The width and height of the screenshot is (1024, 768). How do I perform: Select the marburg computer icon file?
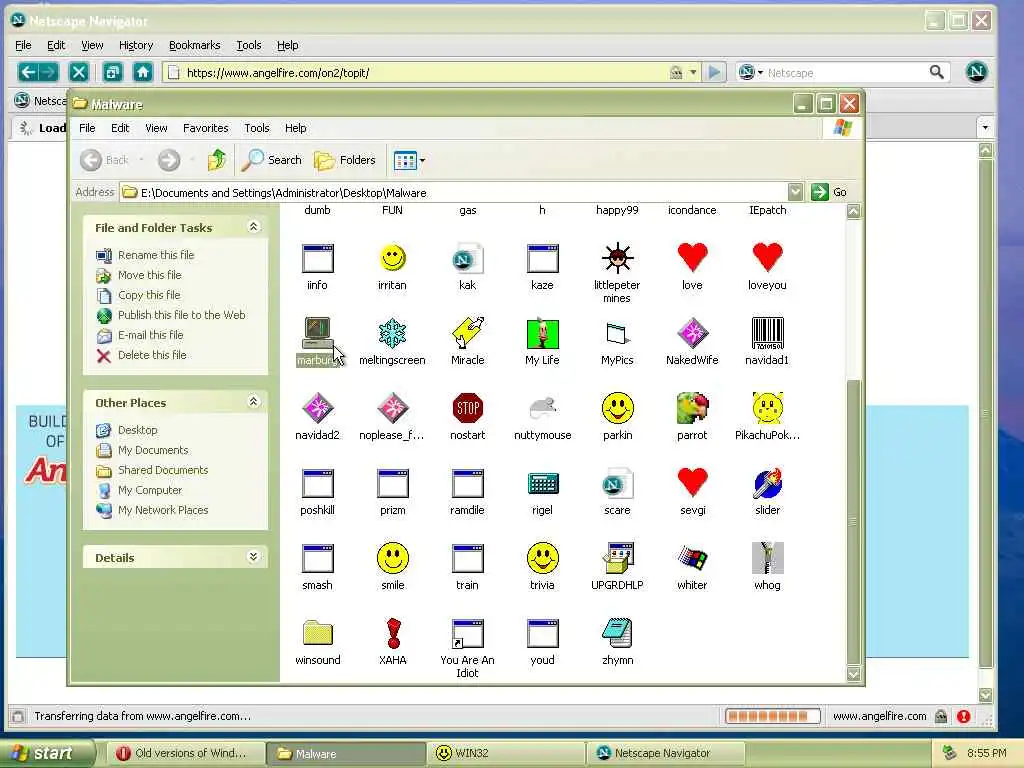click(x=317, y=333)
